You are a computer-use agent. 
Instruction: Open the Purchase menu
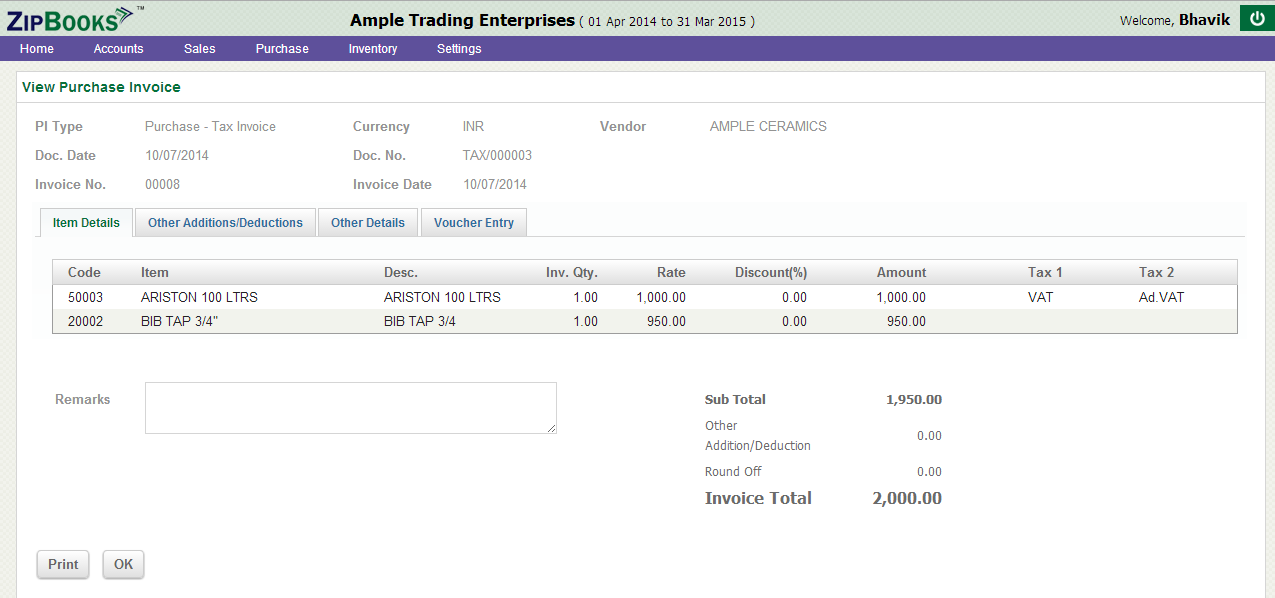click(282, 49)
